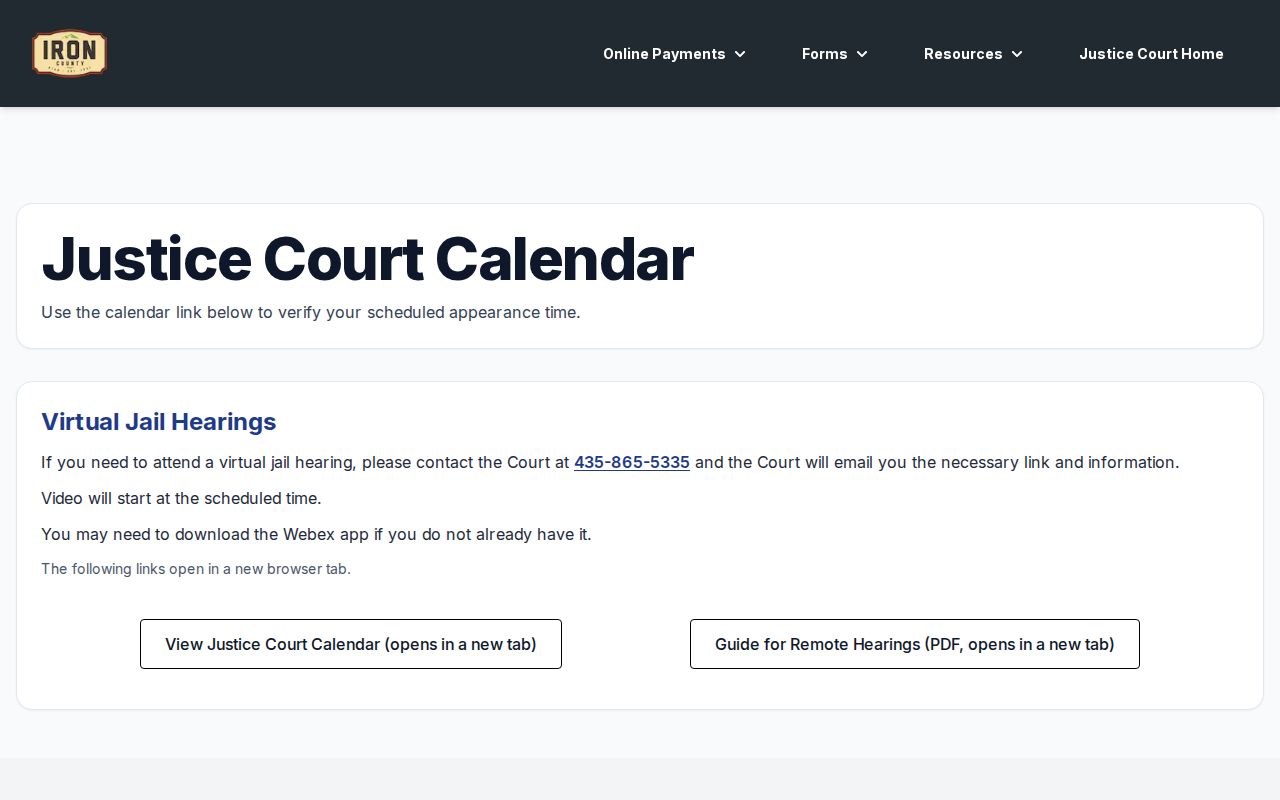Click the Iron County logo

(x=69, y=53)
